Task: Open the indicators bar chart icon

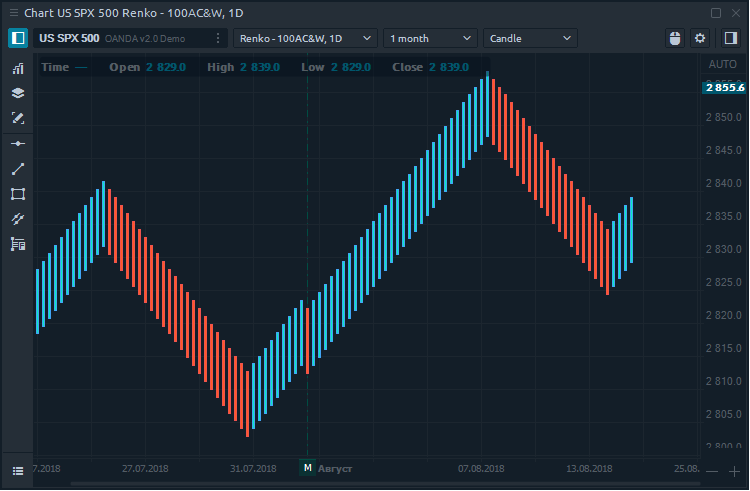Action: (x=18, y=69)
